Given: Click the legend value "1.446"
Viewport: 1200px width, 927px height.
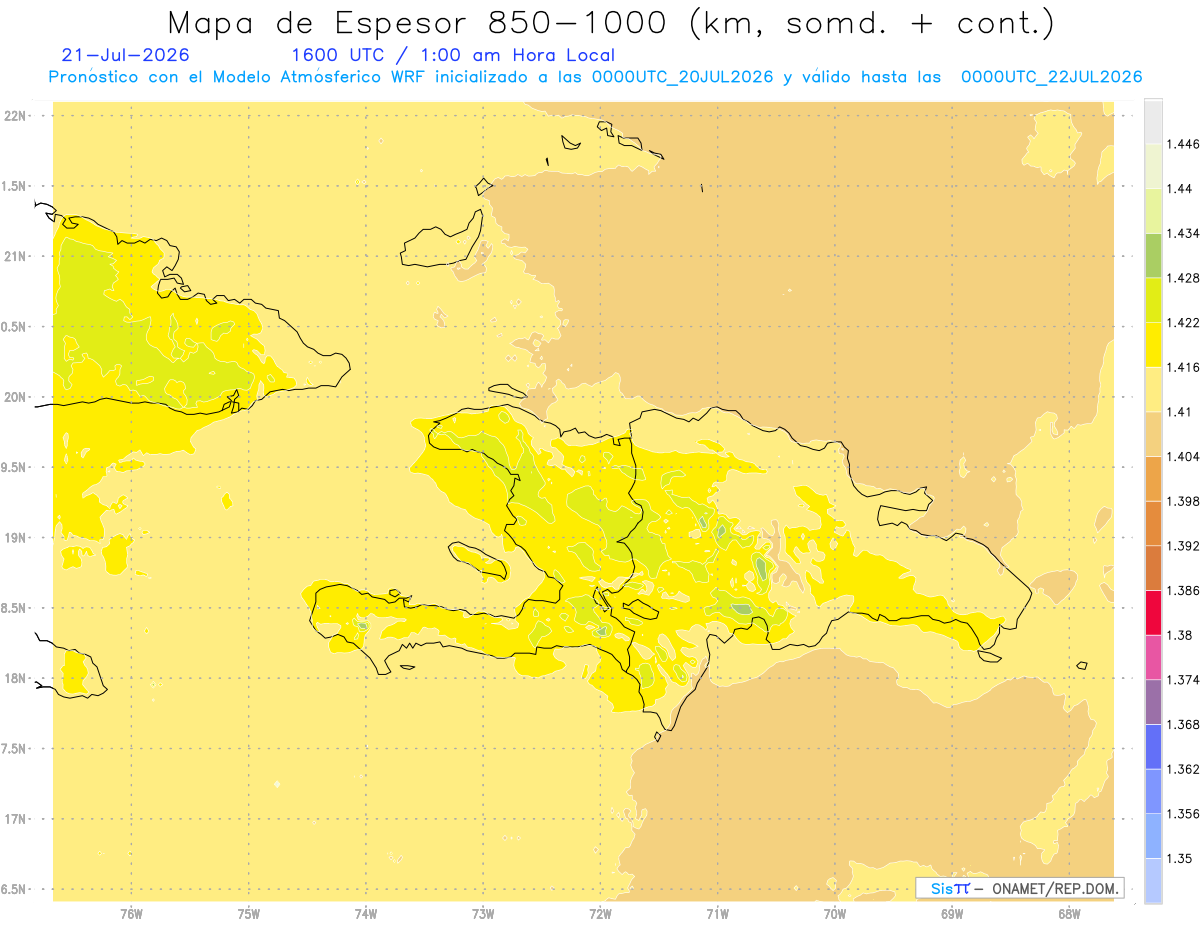Looking at the screenshot, I should point(1183,144).
